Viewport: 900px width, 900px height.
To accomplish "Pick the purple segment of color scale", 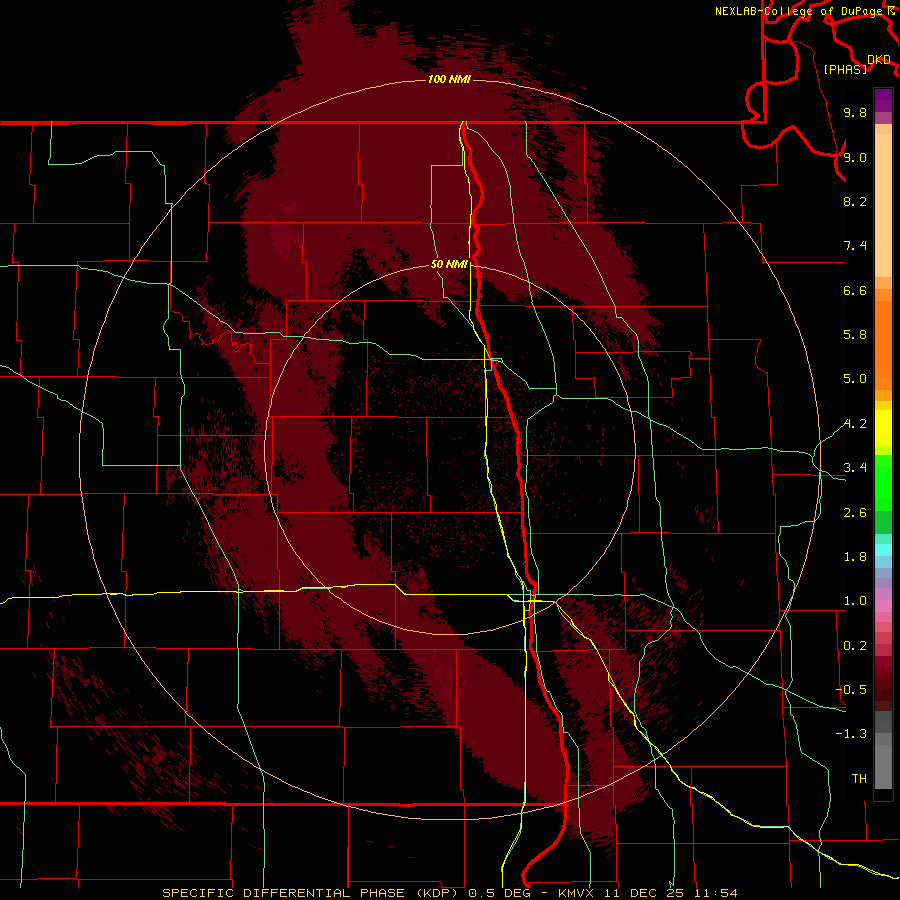I will click(883, 100).
